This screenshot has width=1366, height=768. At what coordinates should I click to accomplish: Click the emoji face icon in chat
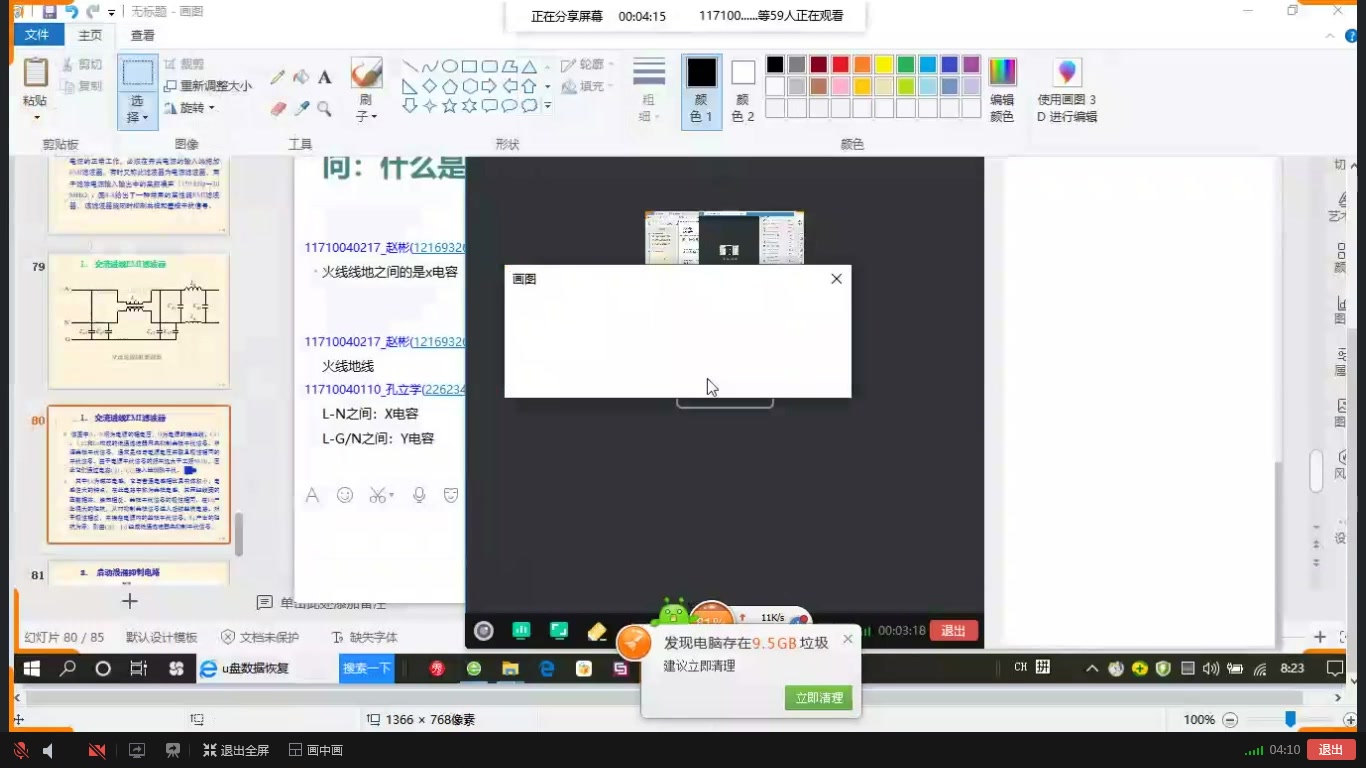coord(345,495)
